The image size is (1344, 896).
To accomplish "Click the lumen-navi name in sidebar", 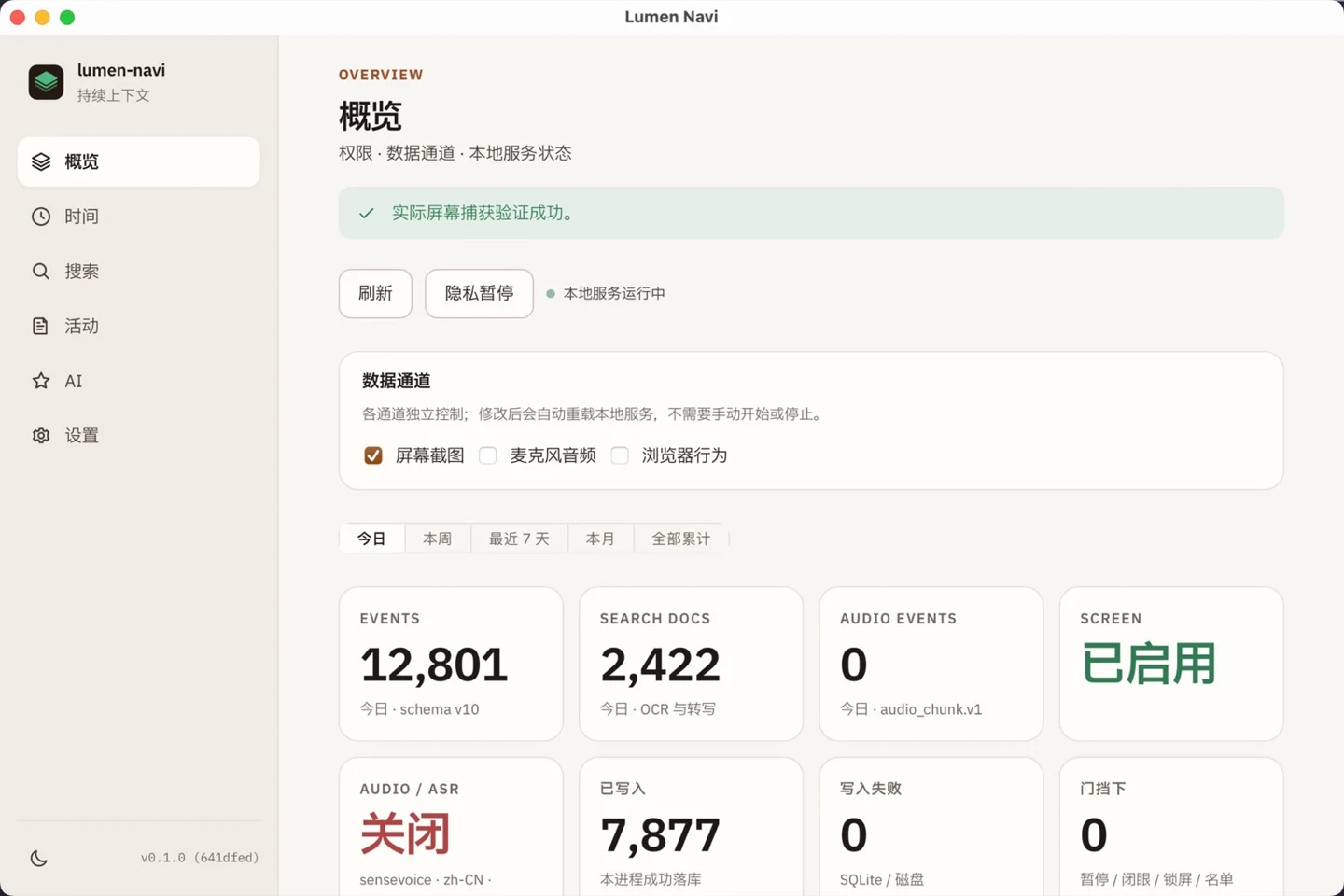I will pyautogui.click(x=121, y=70).
